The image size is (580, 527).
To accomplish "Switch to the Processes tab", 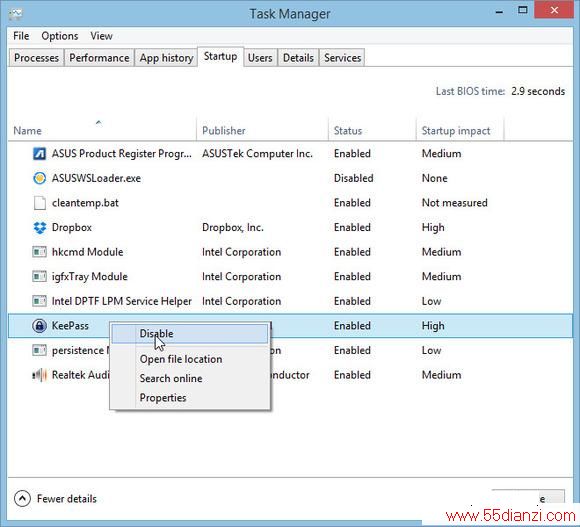I will (36, 58).
